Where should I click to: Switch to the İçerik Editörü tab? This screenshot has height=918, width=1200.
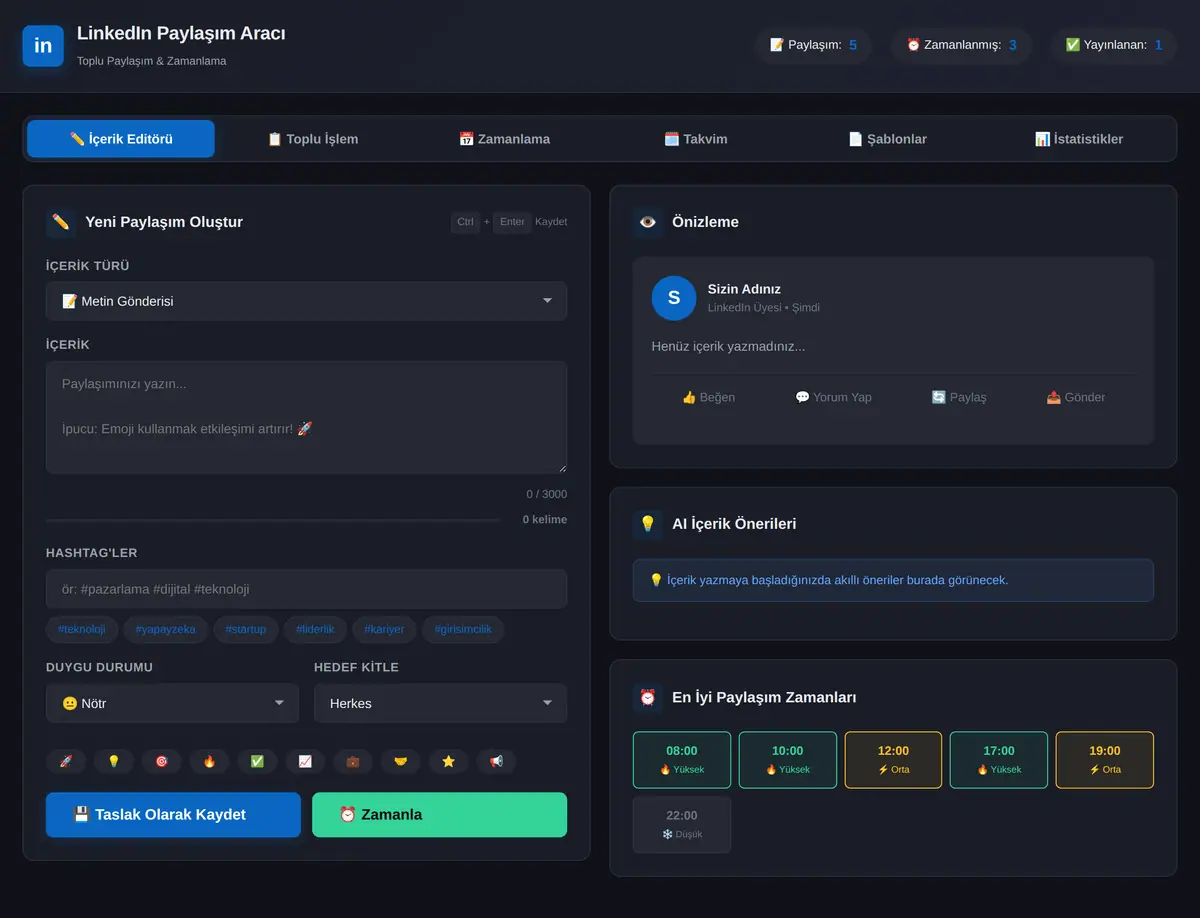(x=121, y=139)
